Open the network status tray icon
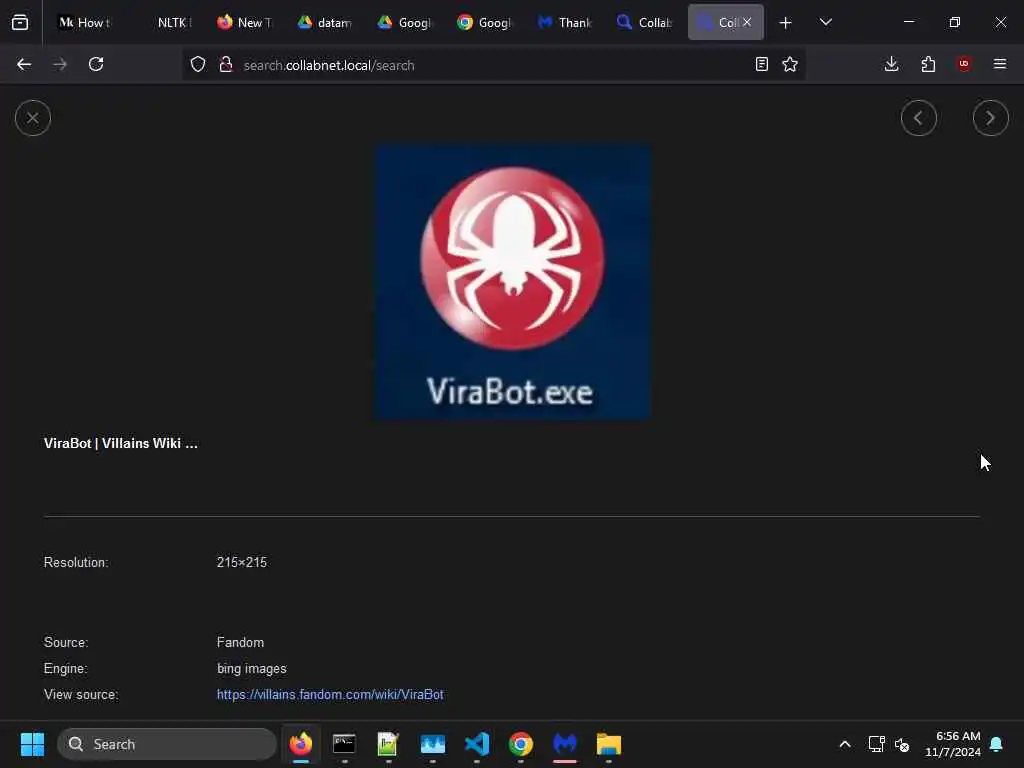This screenshot has height=768, width=1024. [x=876, y=744]
